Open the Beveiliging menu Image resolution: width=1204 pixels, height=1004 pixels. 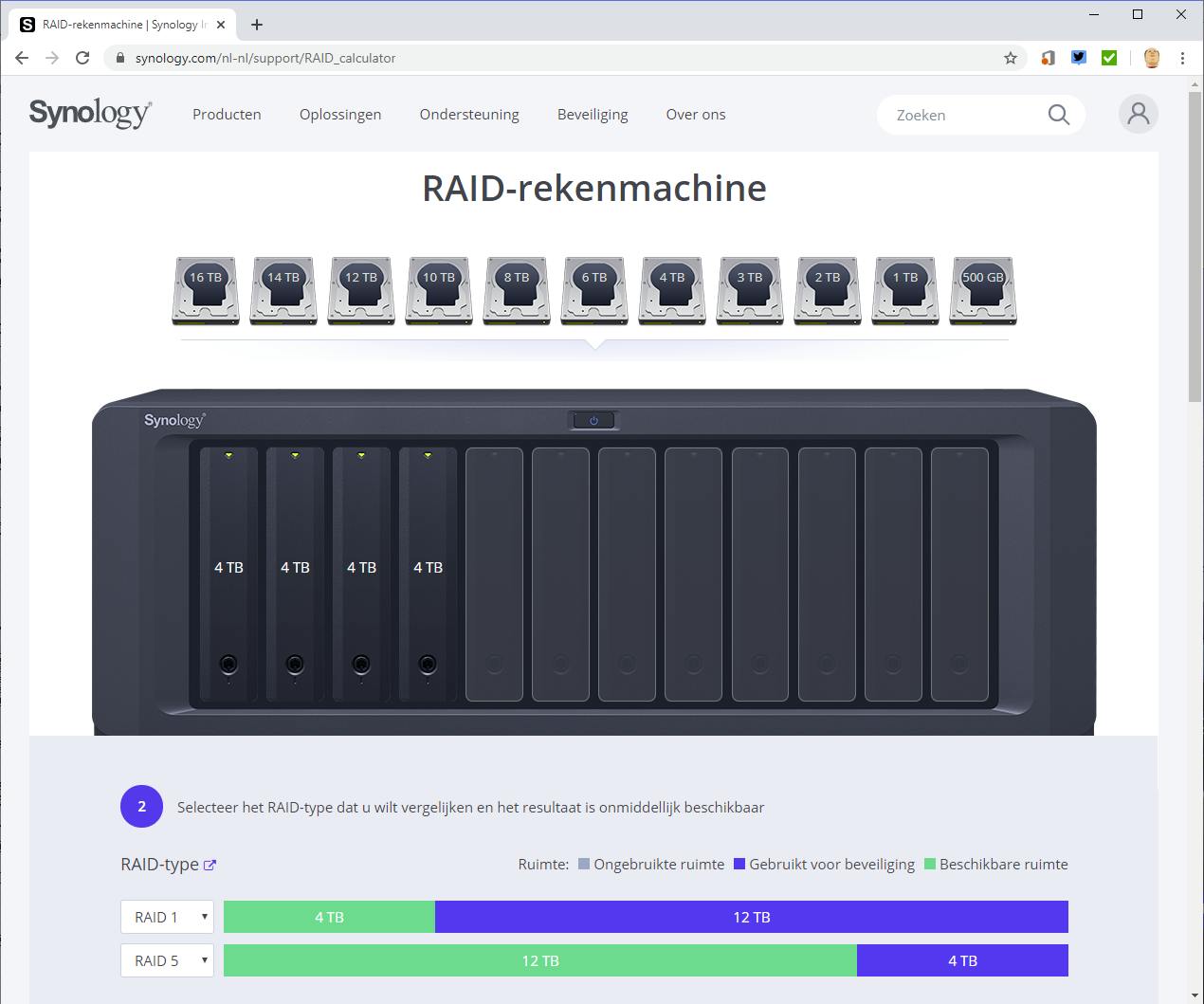593,114
